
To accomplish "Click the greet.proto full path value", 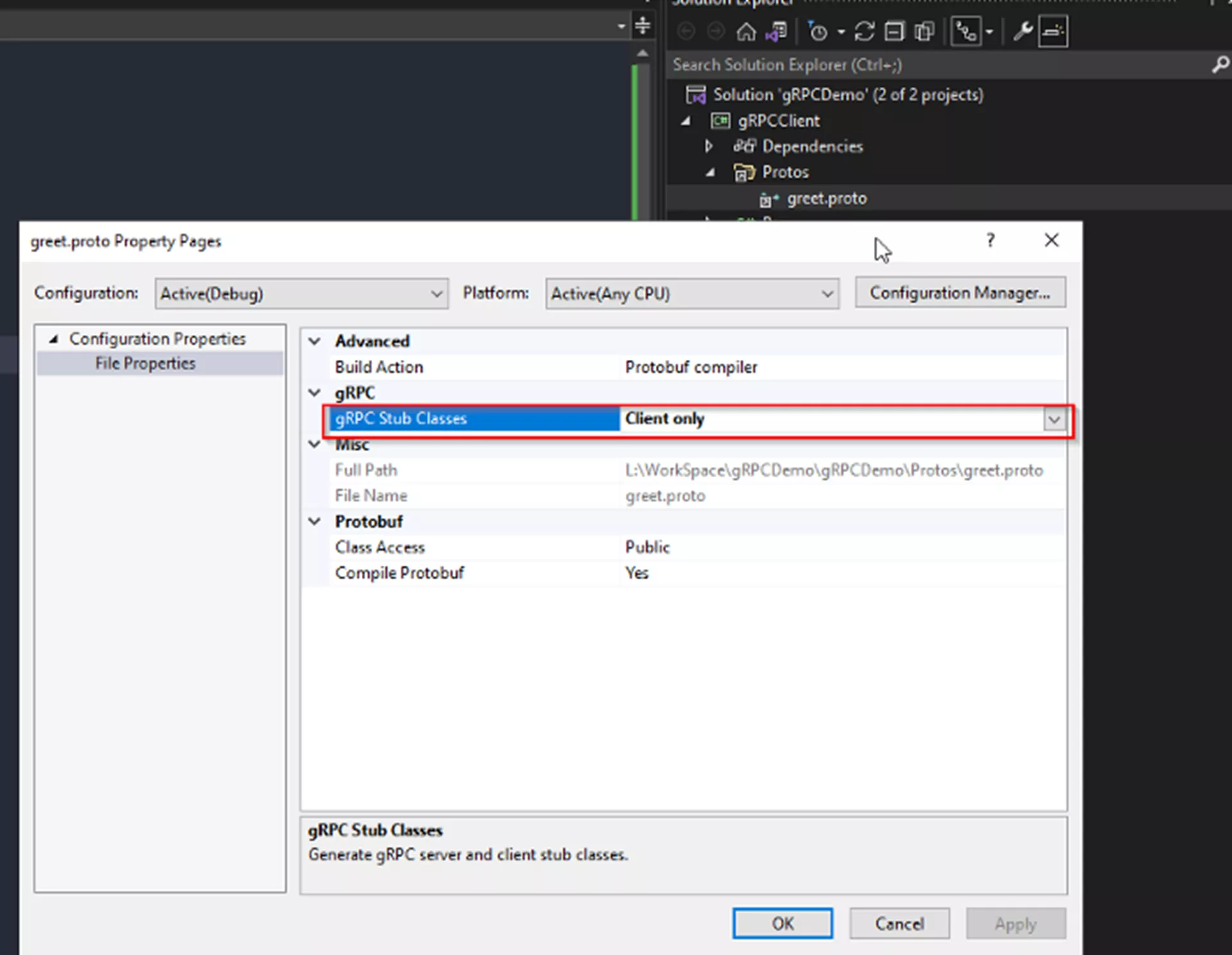I will (x=834, y=470).
